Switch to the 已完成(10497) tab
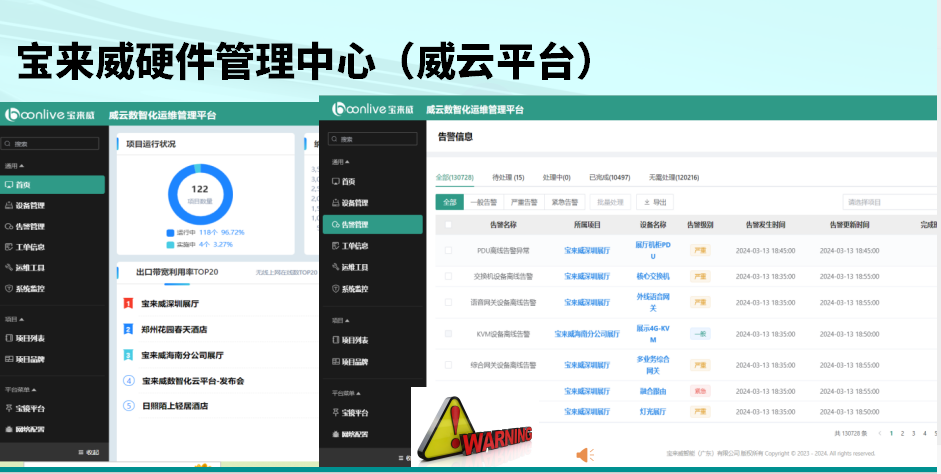941x474 pixels. pos(609,177)
